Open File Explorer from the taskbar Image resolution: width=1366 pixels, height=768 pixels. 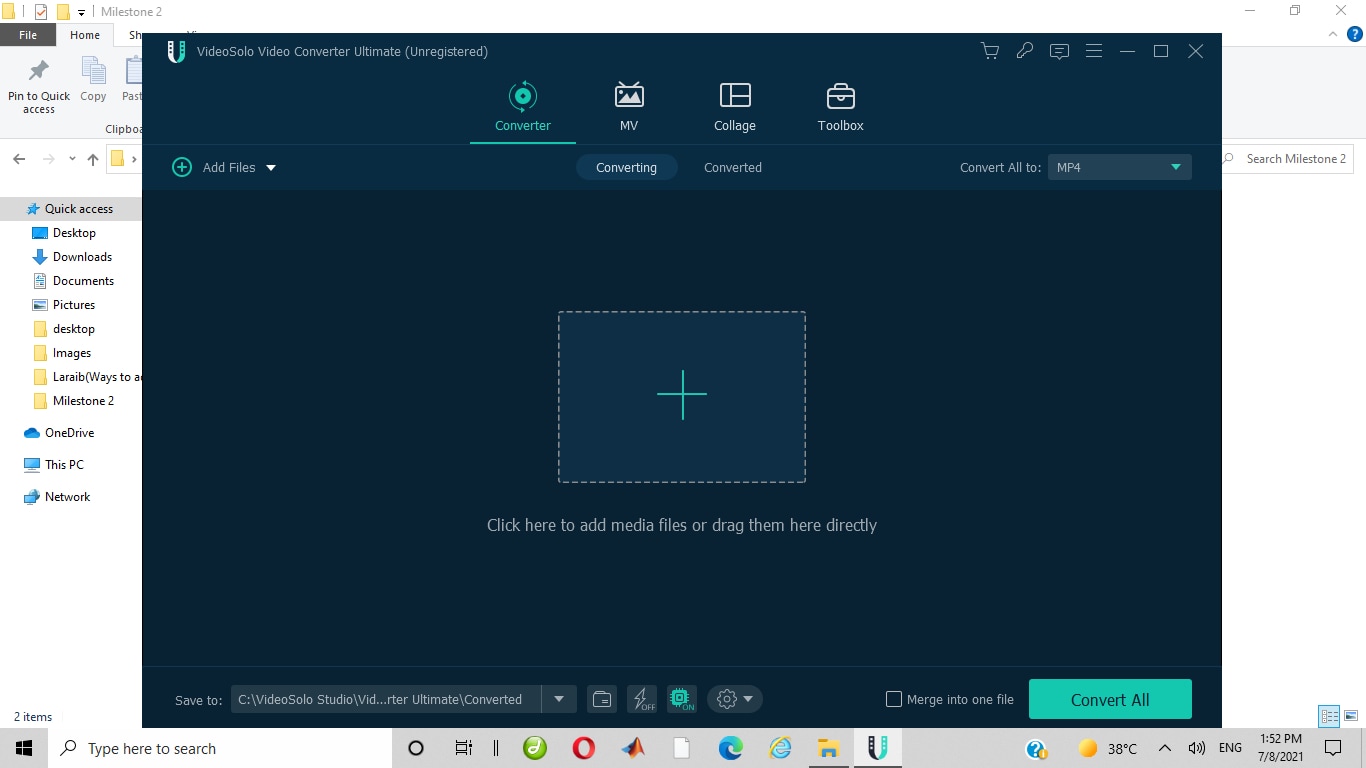[x=828, y=748]
